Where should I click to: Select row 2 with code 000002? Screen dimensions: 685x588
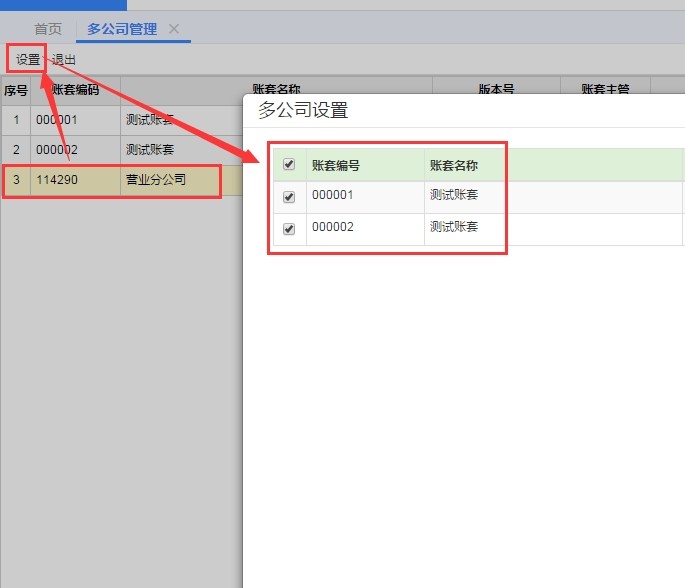(122, 150)
